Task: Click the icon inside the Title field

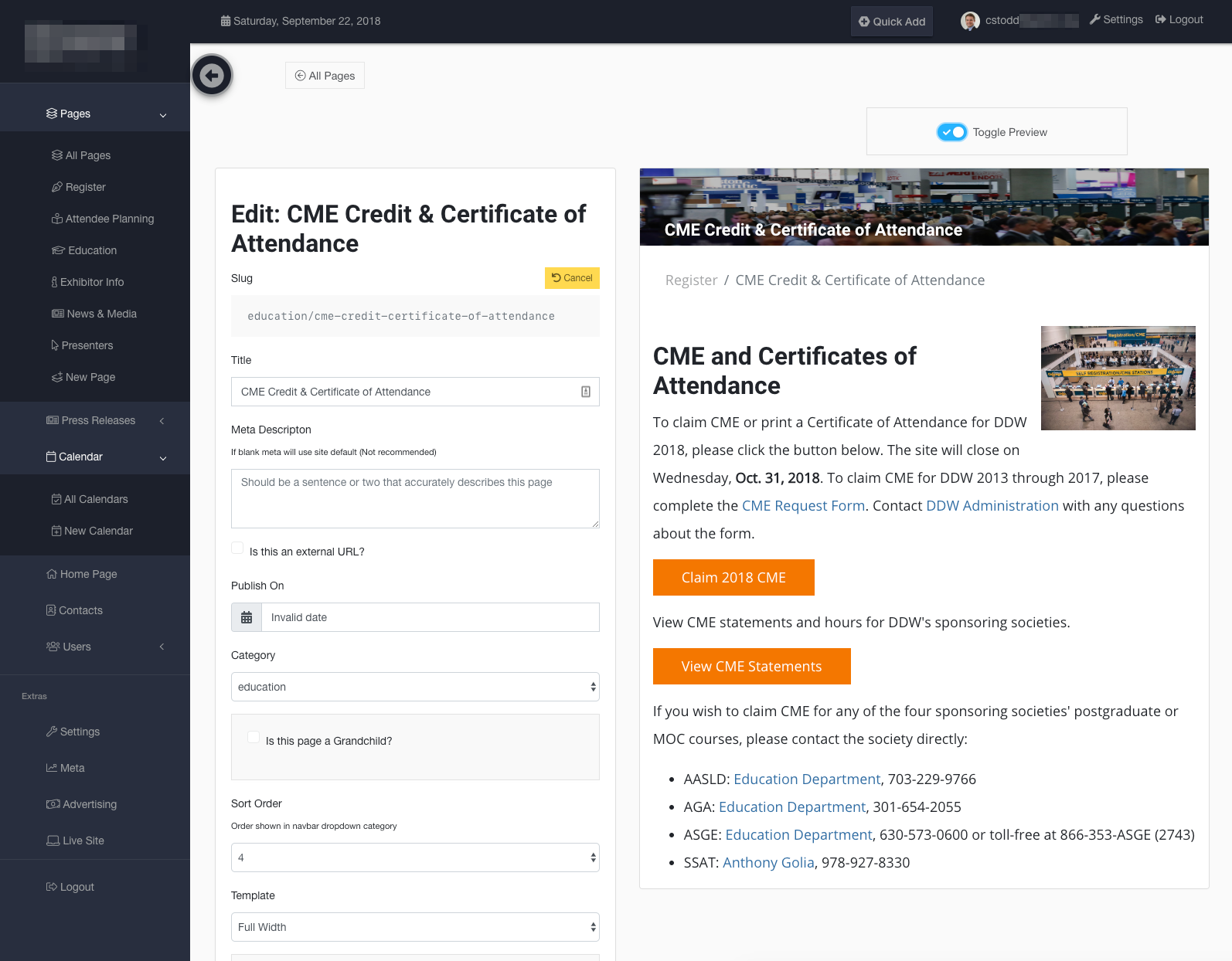Action: click(586, 392)
